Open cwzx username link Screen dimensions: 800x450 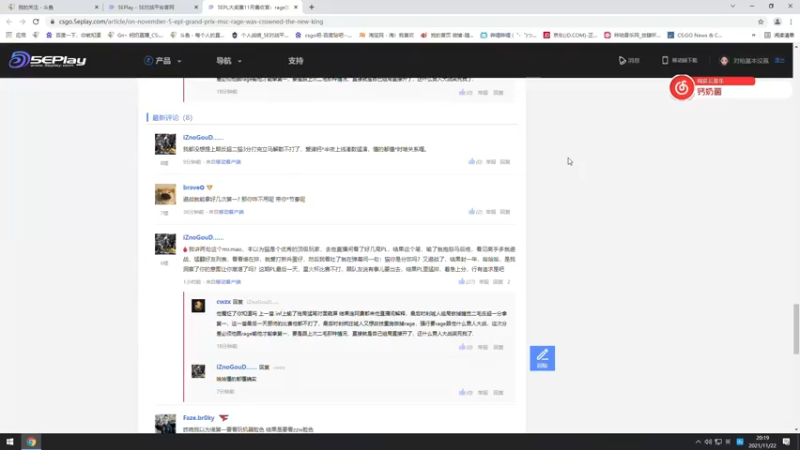tap(223, 302)
